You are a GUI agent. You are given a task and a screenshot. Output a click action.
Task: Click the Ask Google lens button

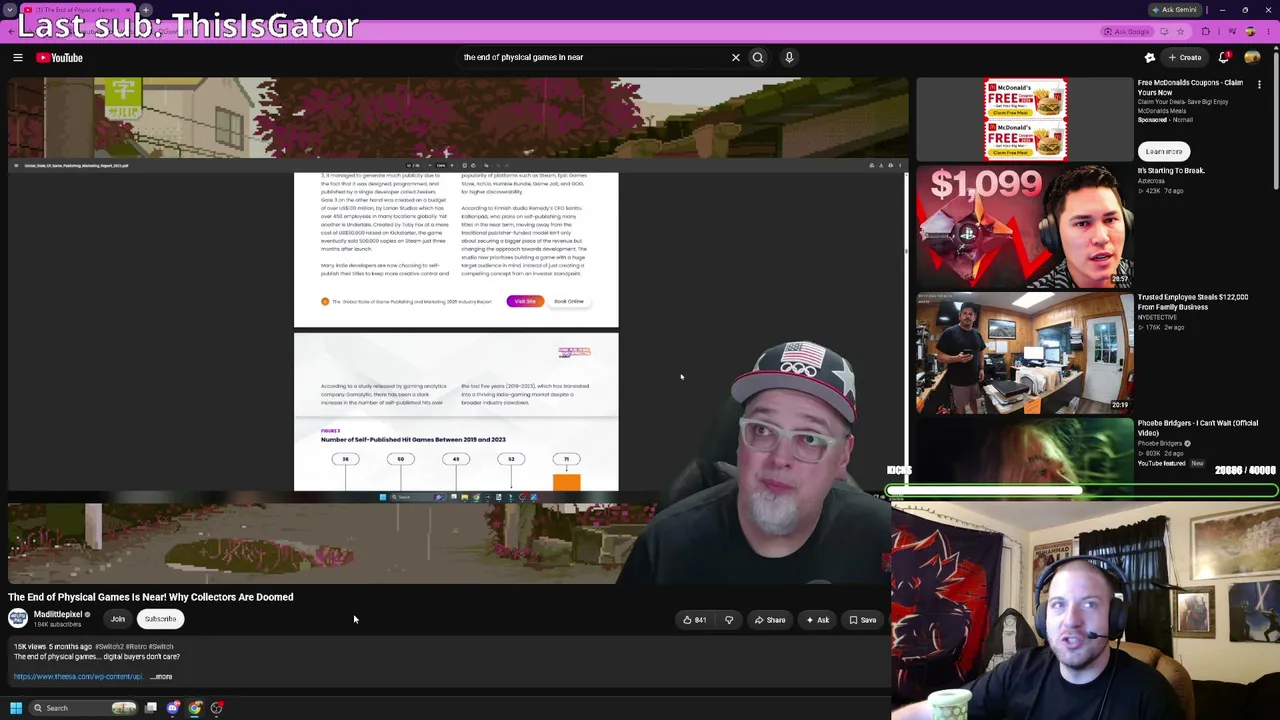click(x=1128, y=32)
